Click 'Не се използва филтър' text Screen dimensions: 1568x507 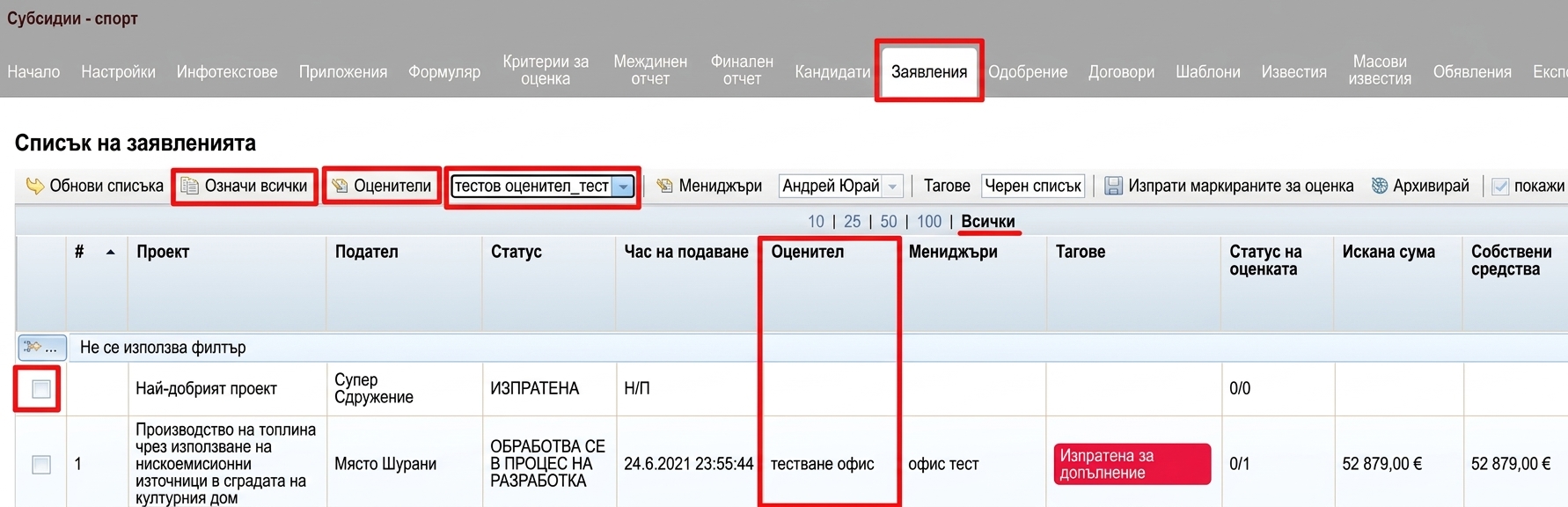[x=163, y=348]
